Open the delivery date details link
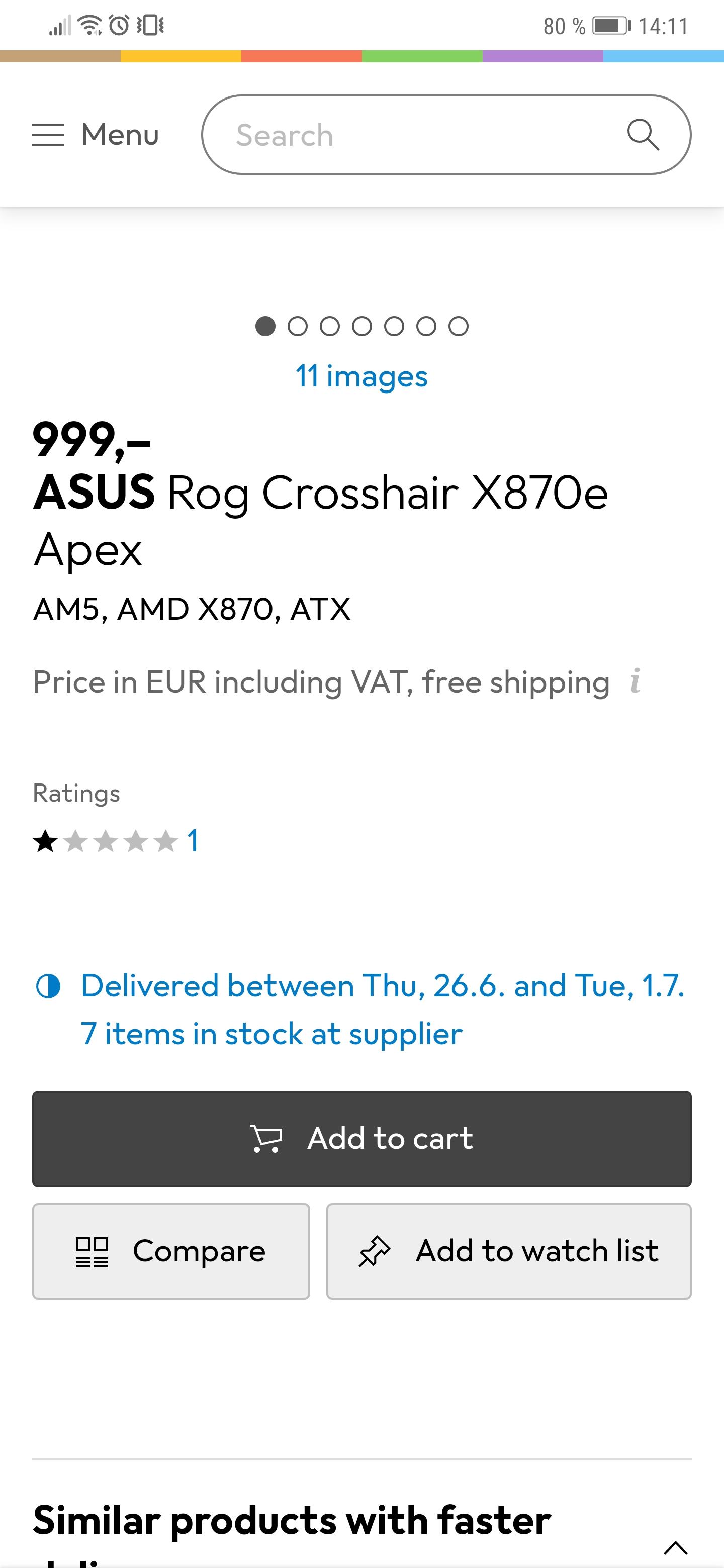The width and height of the screenshot is (724, 1568). coord(383,986)
